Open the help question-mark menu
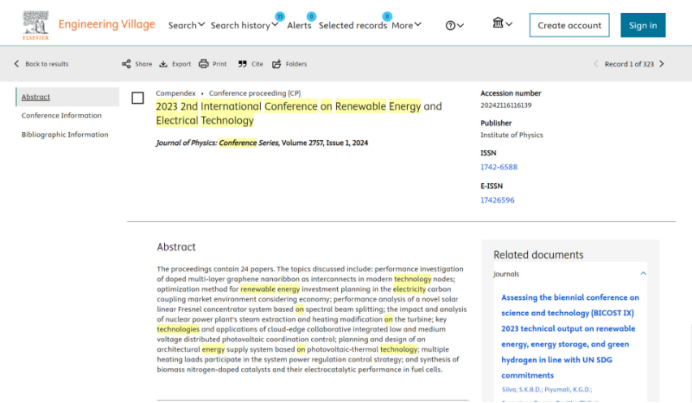The height and width of the screenshot is (403, 692). (454, 26)
